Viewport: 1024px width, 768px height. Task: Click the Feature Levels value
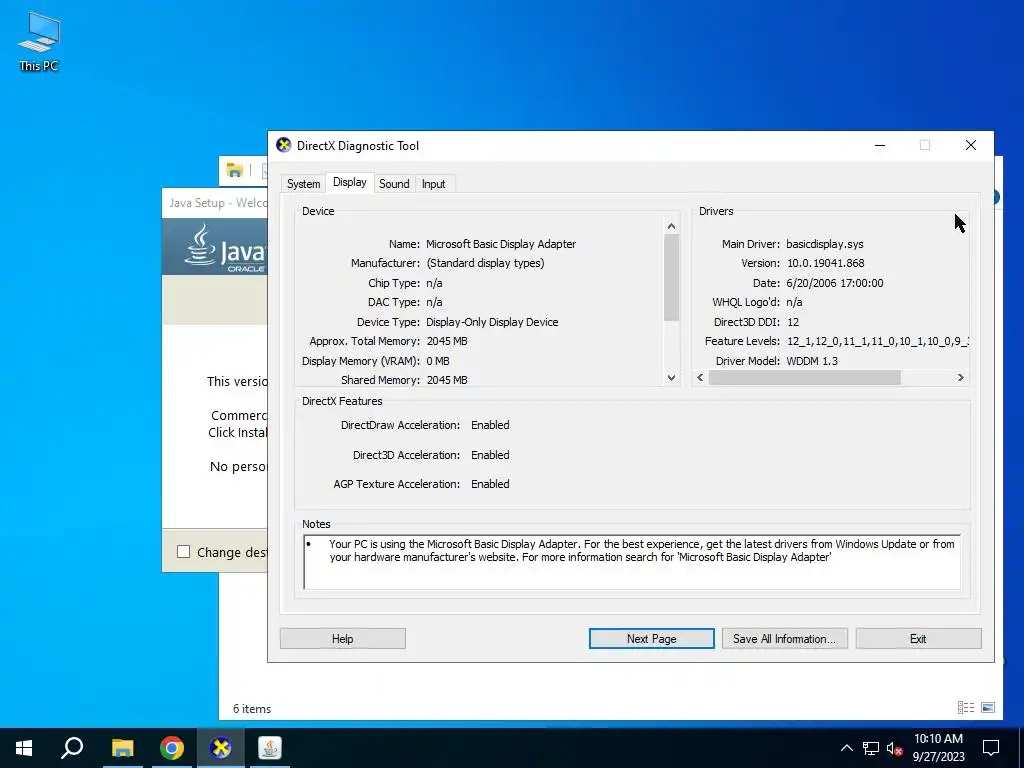tap(877, 341)
